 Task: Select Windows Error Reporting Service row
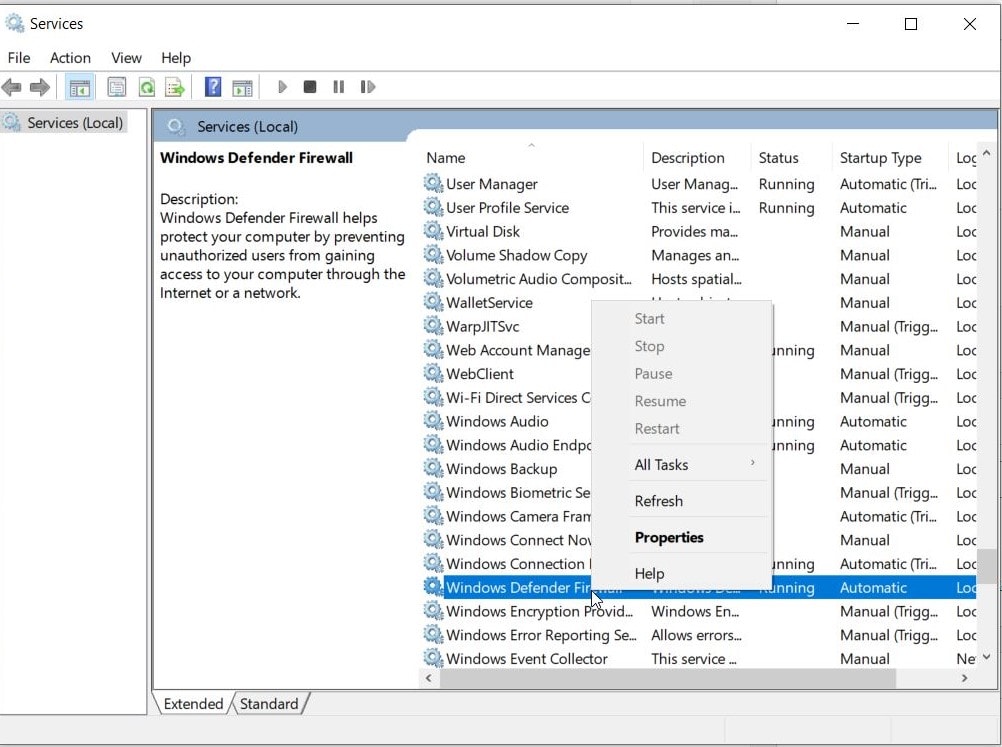(699, 635)
